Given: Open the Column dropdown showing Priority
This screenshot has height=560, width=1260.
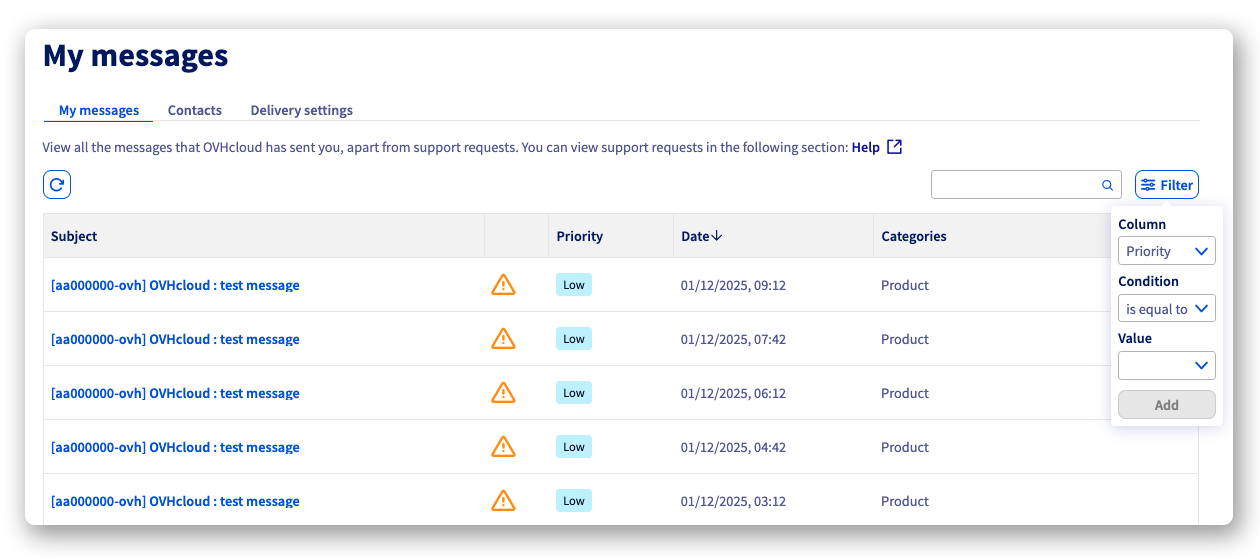Looking at the screenshot, I should [x=1166, y=252].
